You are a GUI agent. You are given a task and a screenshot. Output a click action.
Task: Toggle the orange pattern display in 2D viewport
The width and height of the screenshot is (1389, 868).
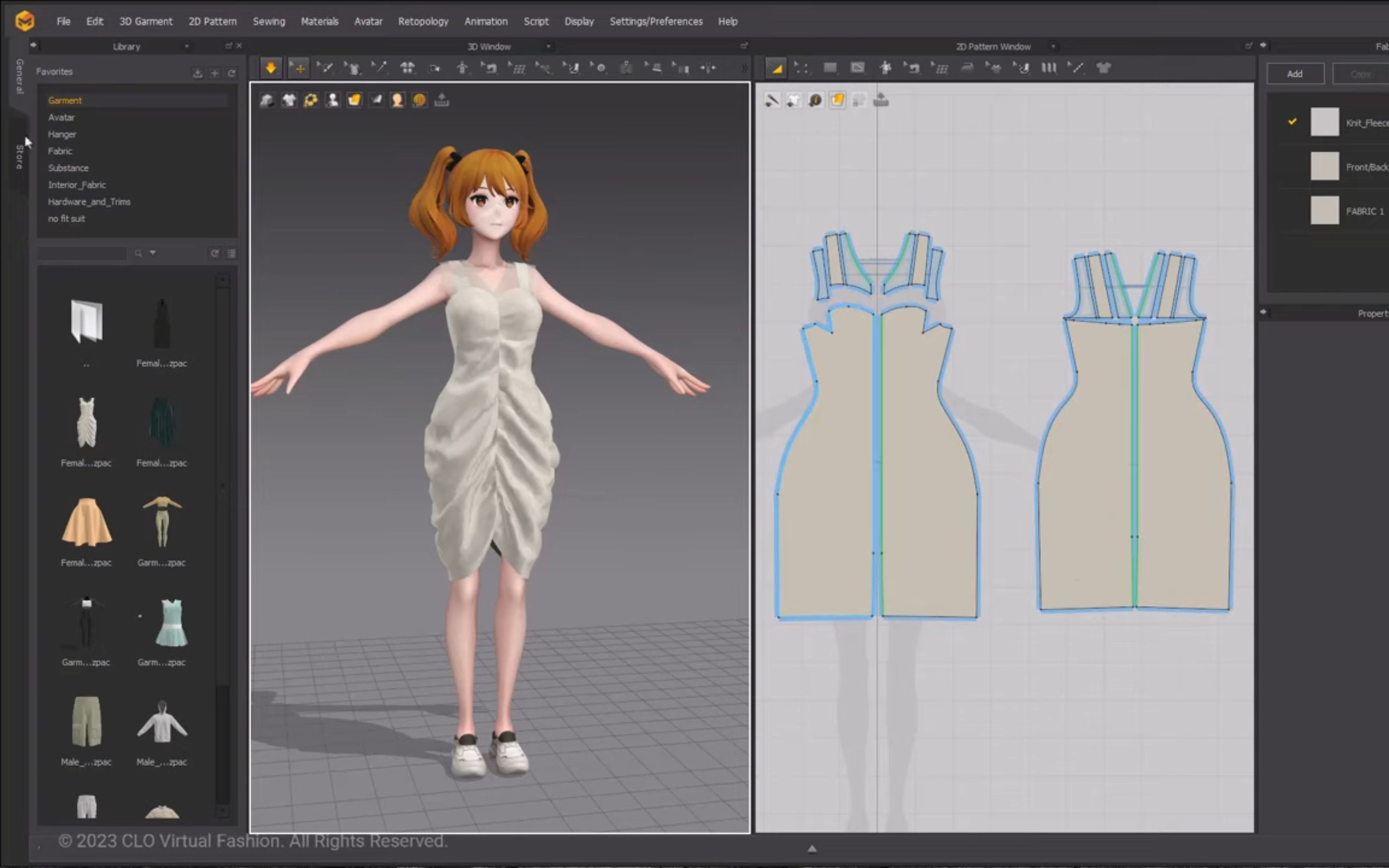838,100
